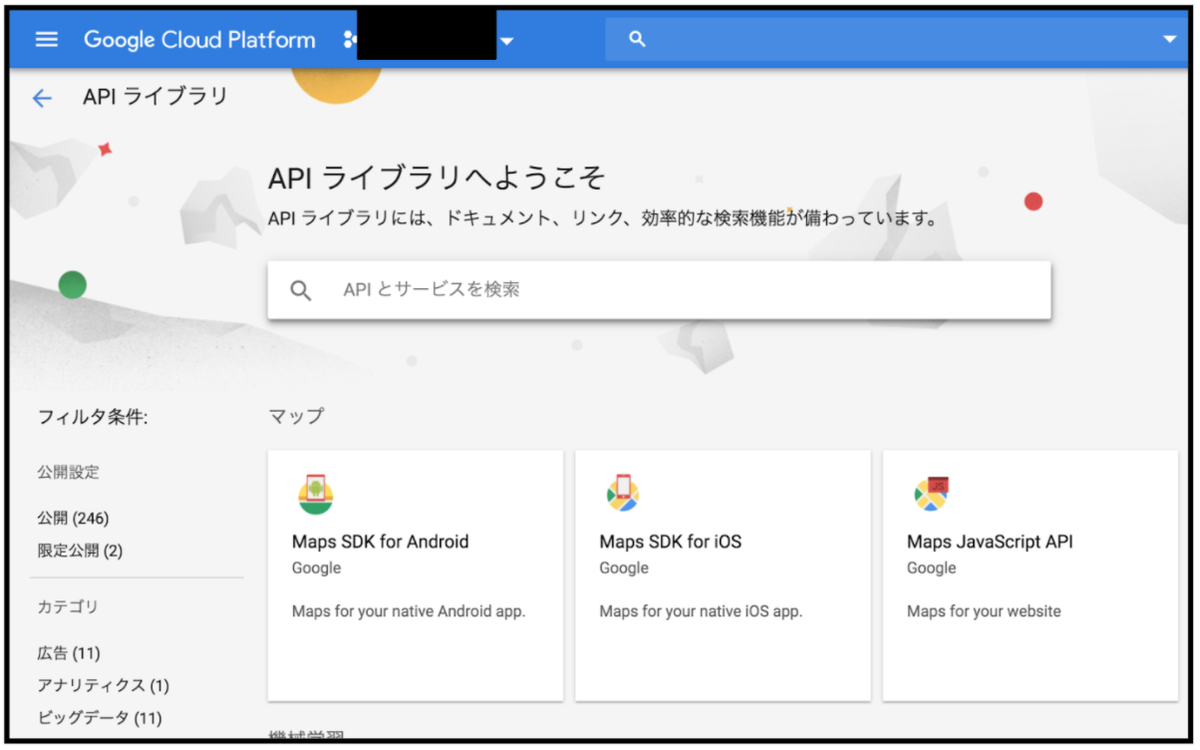
Task: Filter by 限定公開 (2)
Action: pos(80,551)
